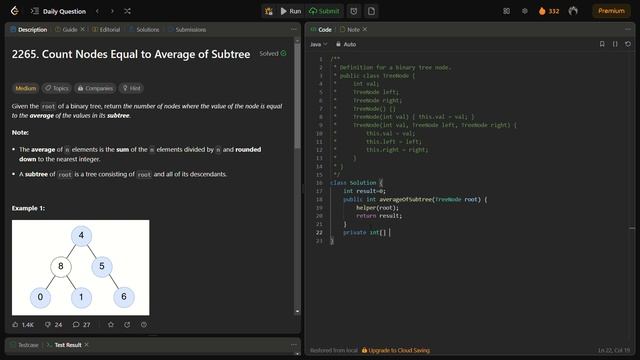Switch to the Testcase tab
Image resolution: width=640 pixels, height=360 pixels.
click(24, 345)
